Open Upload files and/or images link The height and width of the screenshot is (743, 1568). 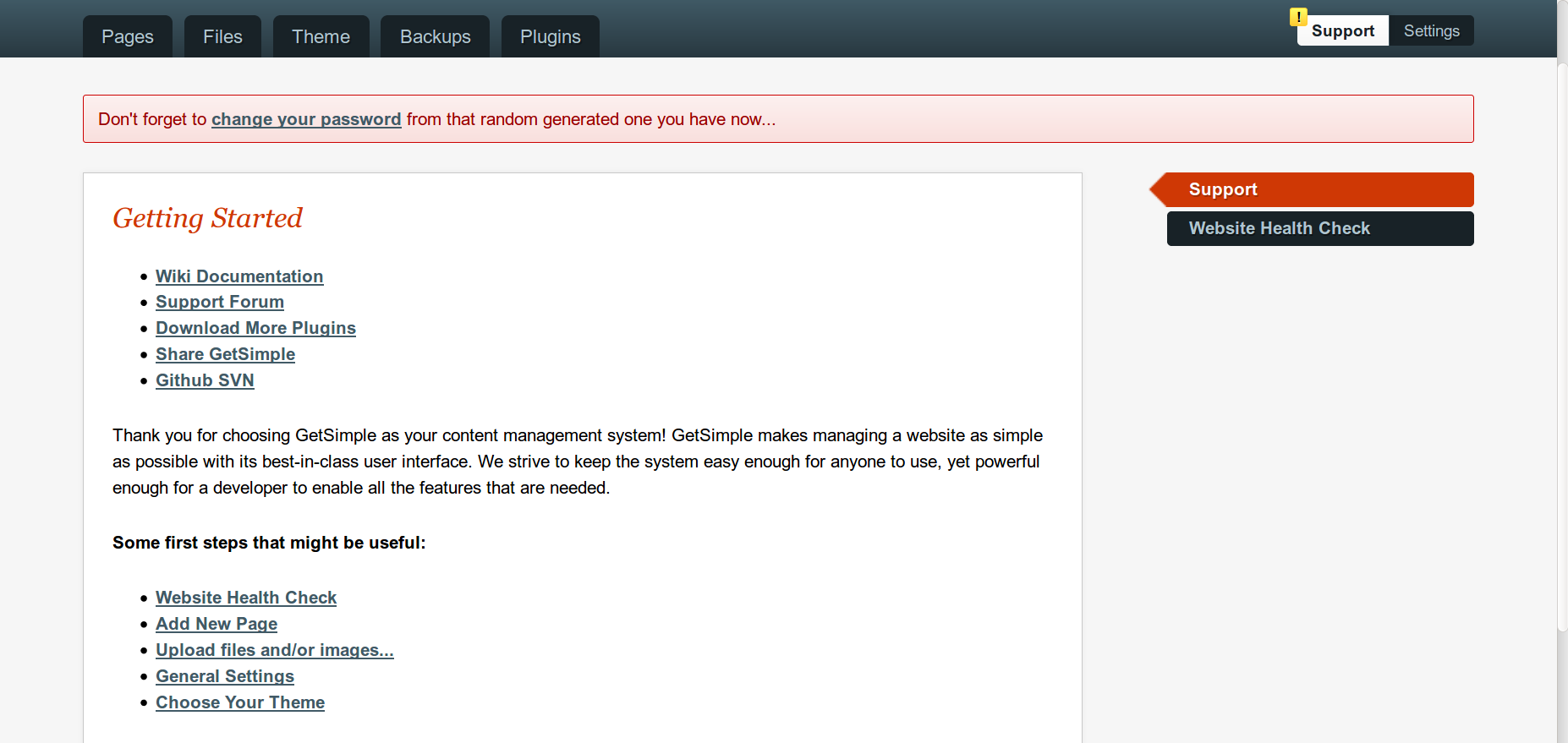[x=275, y=650]
